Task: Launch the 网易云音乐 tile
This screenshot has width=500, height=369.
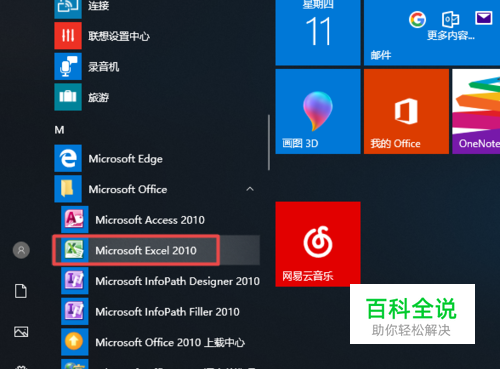Action: coord(318,244)
